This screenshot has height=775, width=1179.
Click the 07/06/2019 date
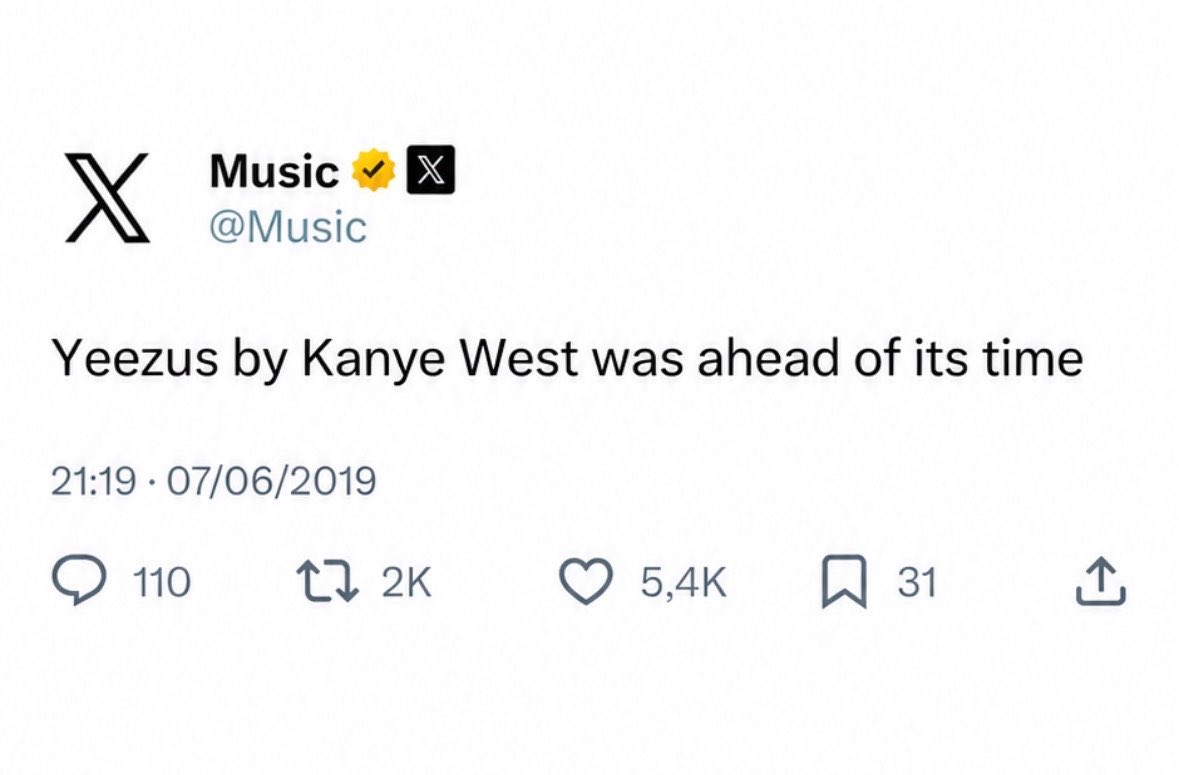click(x=271, y=481)
